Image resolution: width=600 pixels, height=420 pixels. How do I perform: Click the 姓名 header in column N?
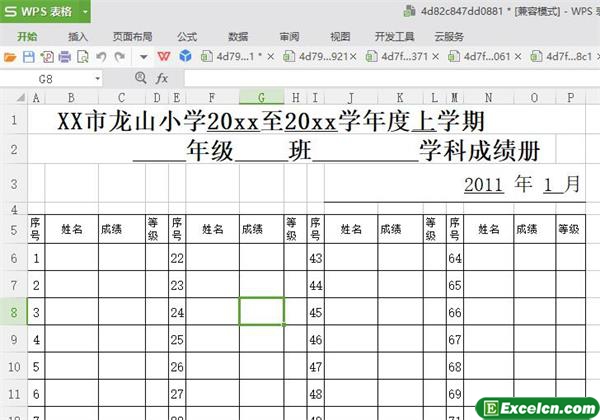click(x=489, y=229)
